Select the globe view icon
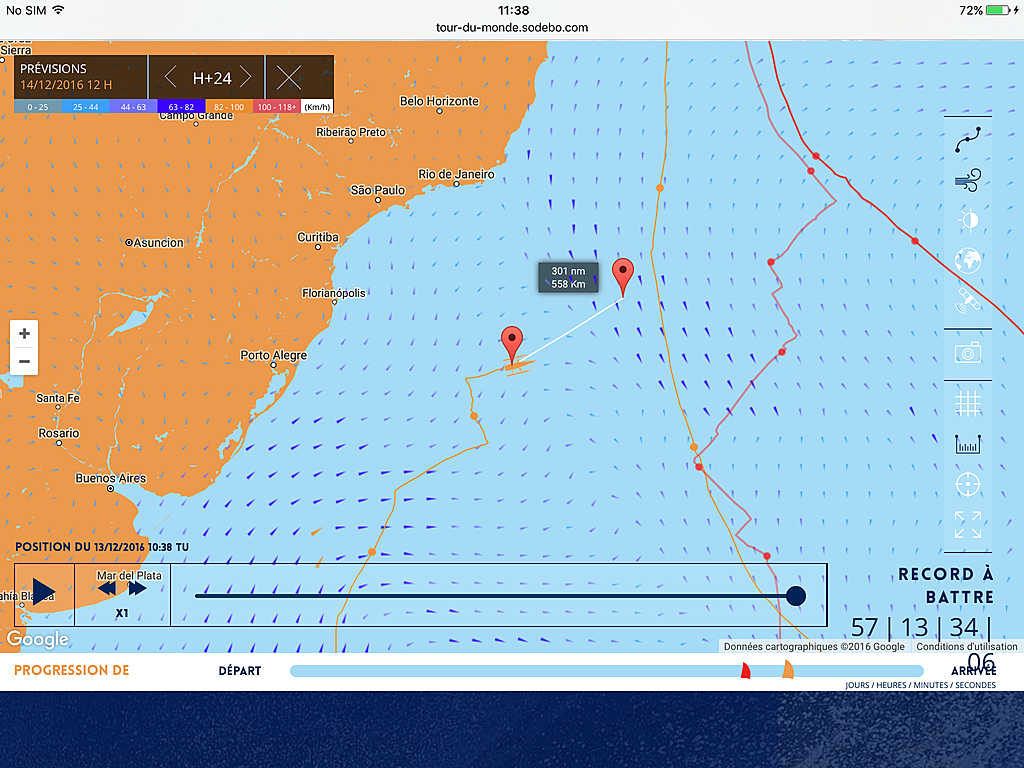 pos(968,261)
